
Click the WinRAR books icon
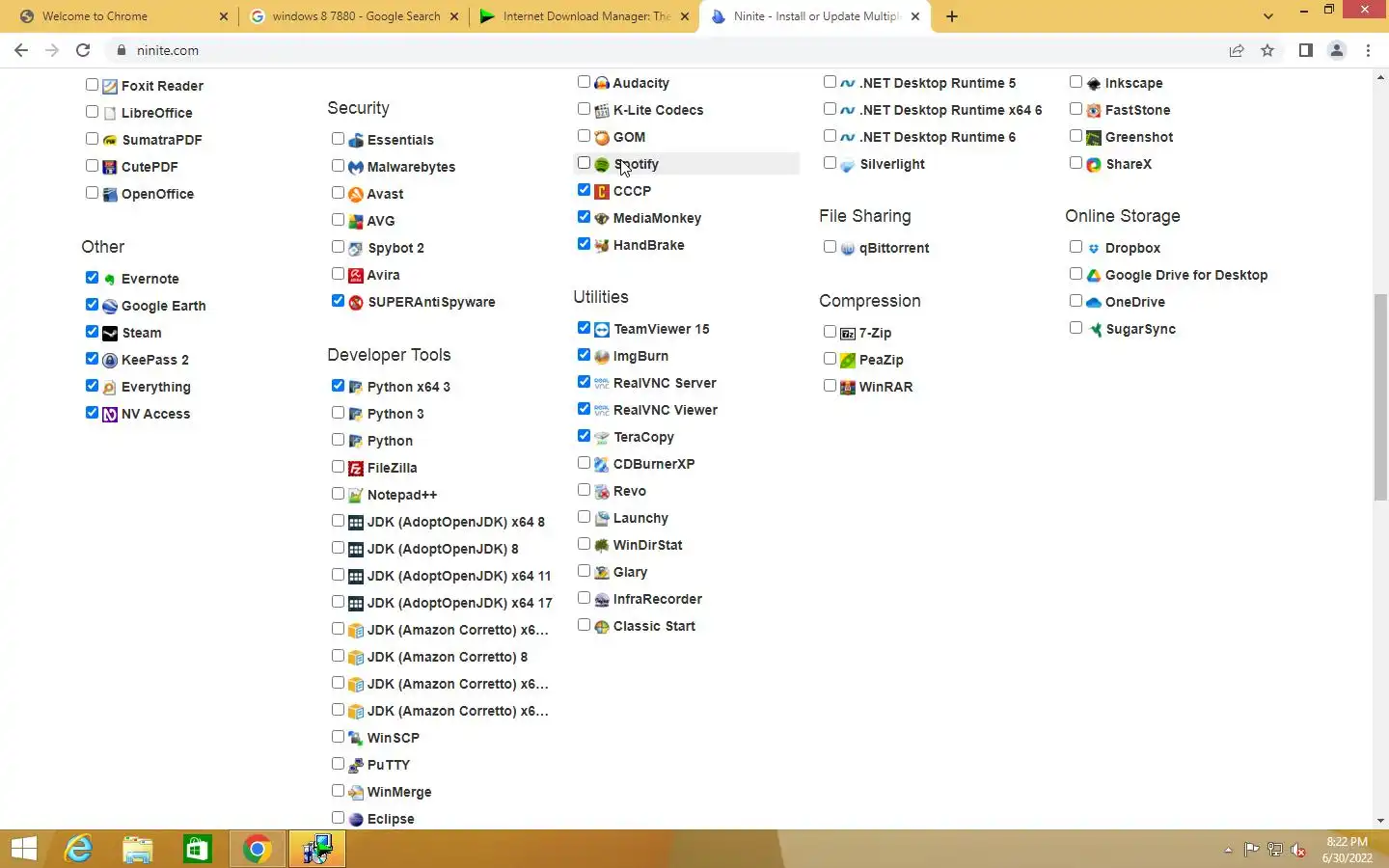coord(848,388)
